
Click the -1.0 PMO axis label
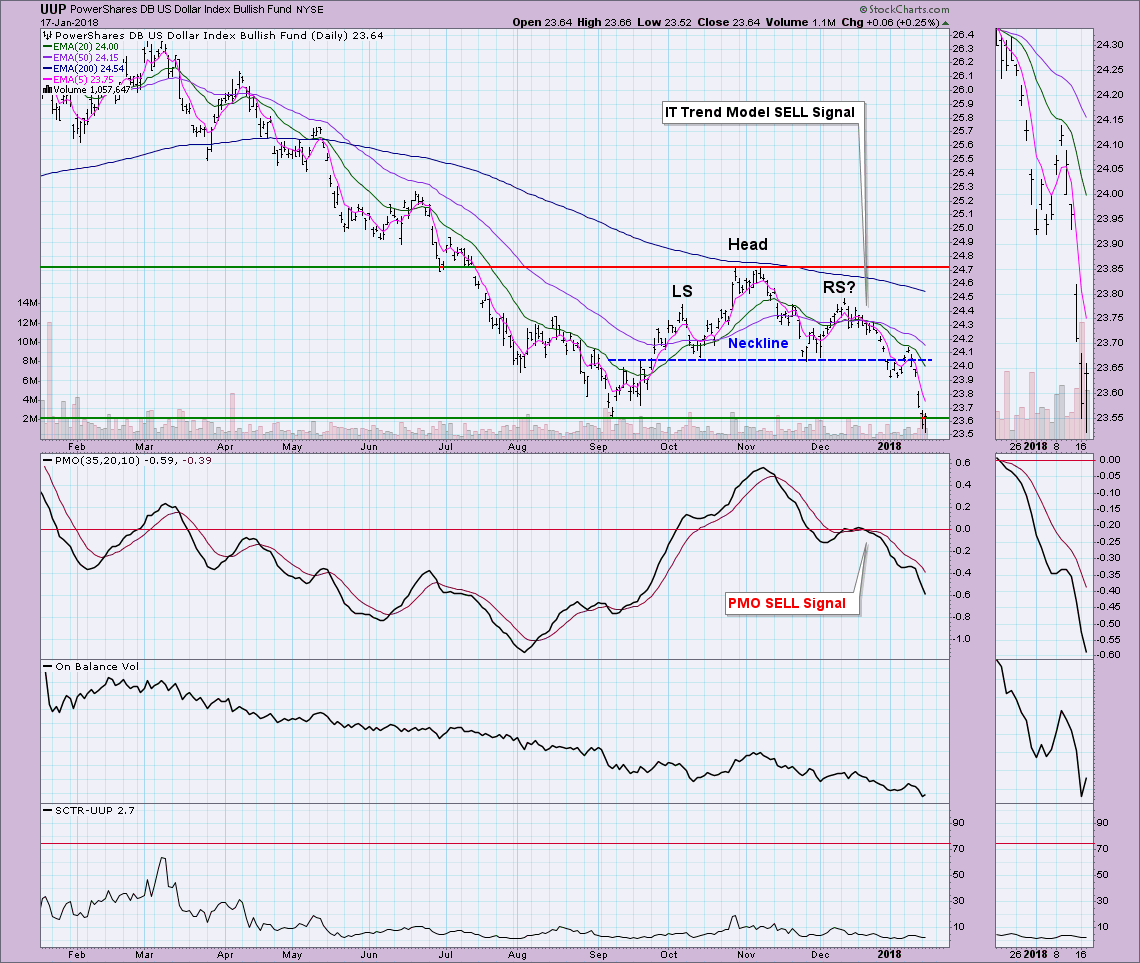click(961, 639)
